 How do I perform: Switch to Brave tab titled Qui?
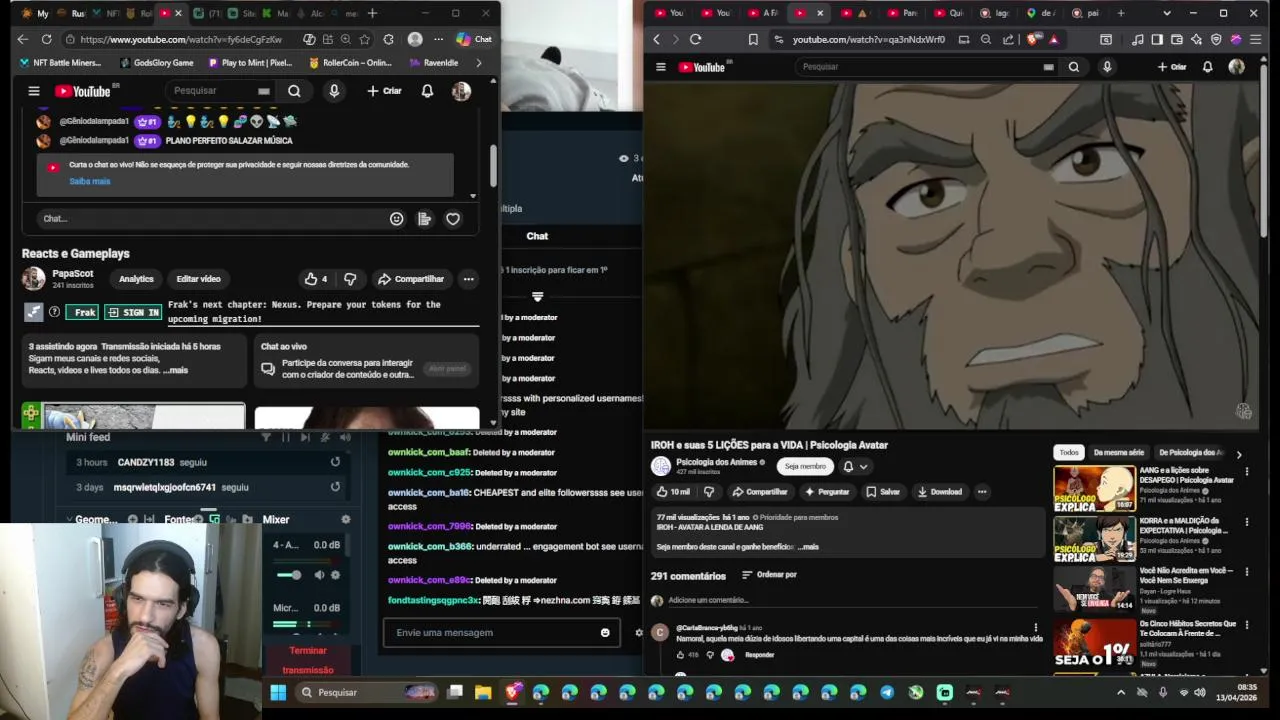pos(948,13)
